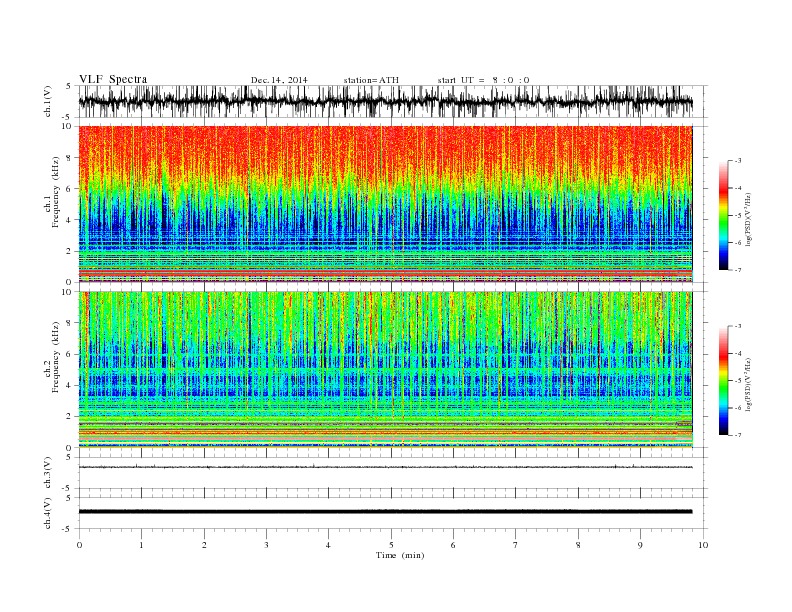The image size is (792, 612).
Task: Click the ch.2 spectrogram plot
Action: pos(385,369)
